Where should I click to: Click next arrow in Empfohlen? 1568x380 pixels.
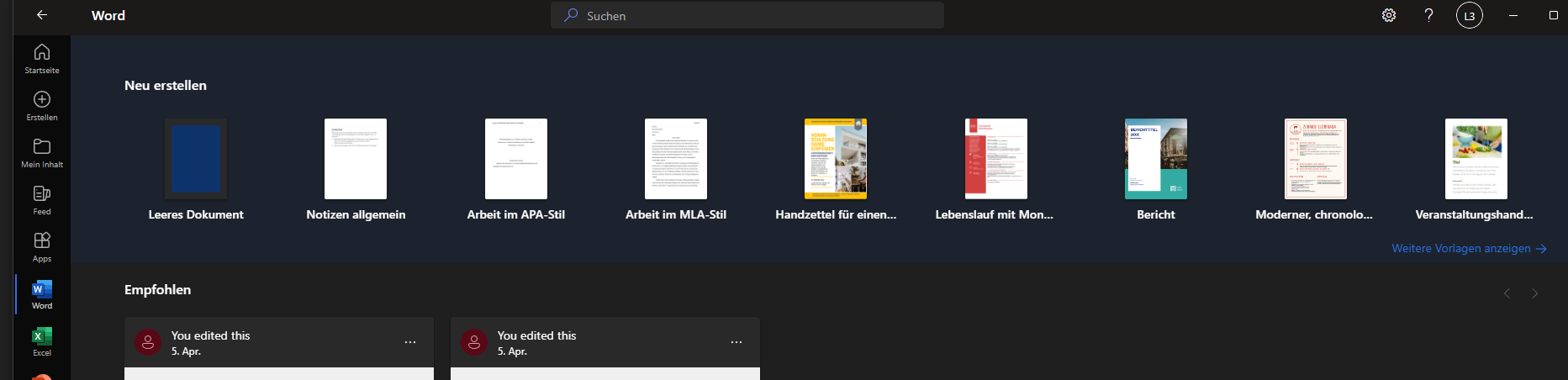(1534, 293)
